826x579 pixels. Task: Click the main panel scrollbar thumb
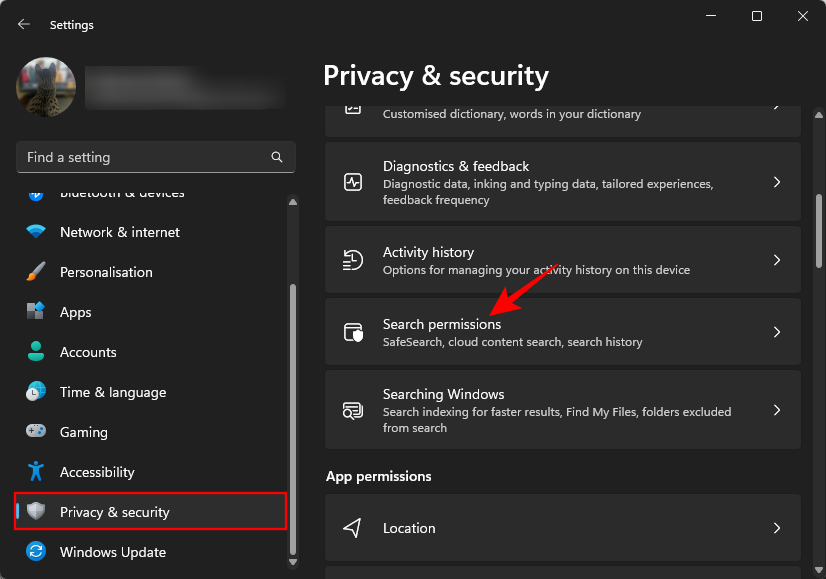tap(819, 231)
